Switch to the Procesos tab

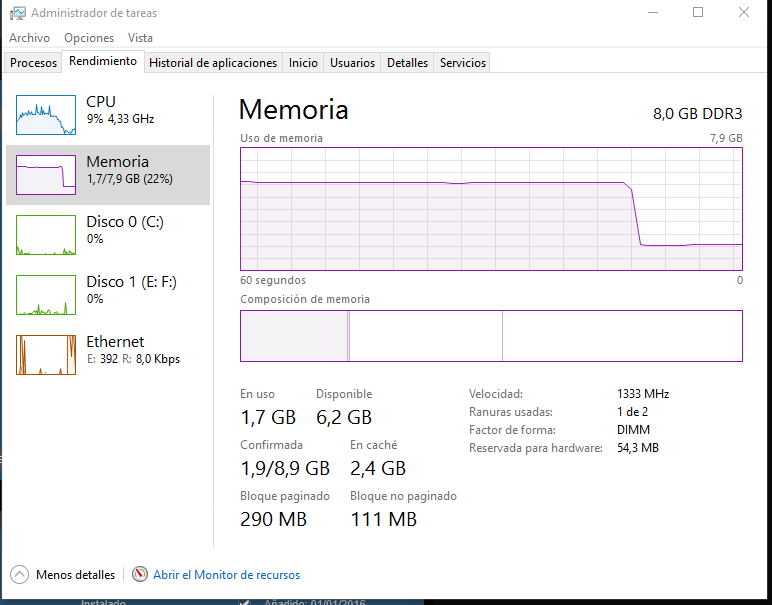[x=34, y=63]
